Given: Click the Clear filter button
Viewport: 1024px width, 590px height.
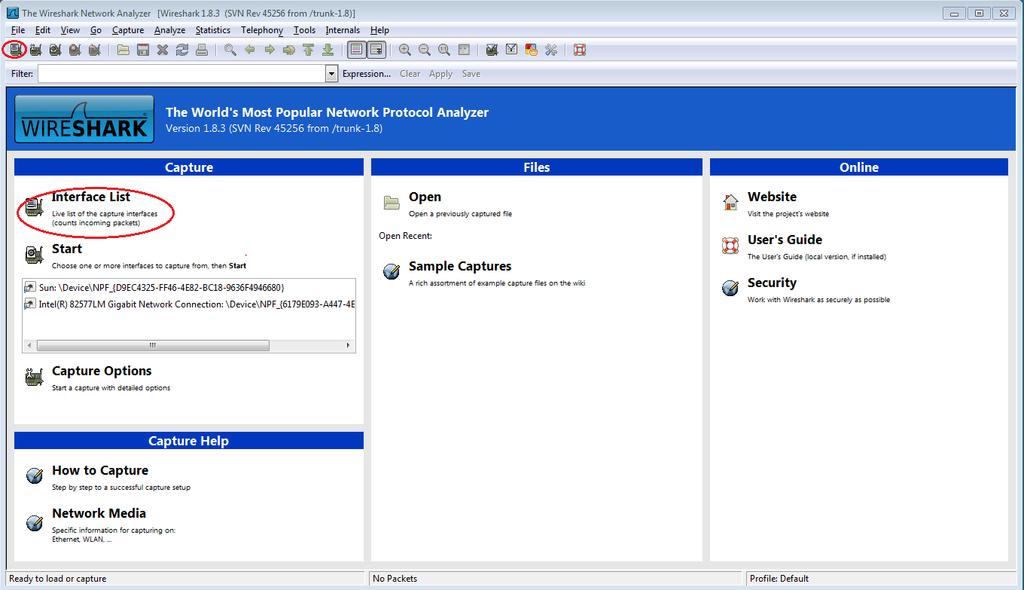Looking at the screenshot, I should click(x=410, y=74).
